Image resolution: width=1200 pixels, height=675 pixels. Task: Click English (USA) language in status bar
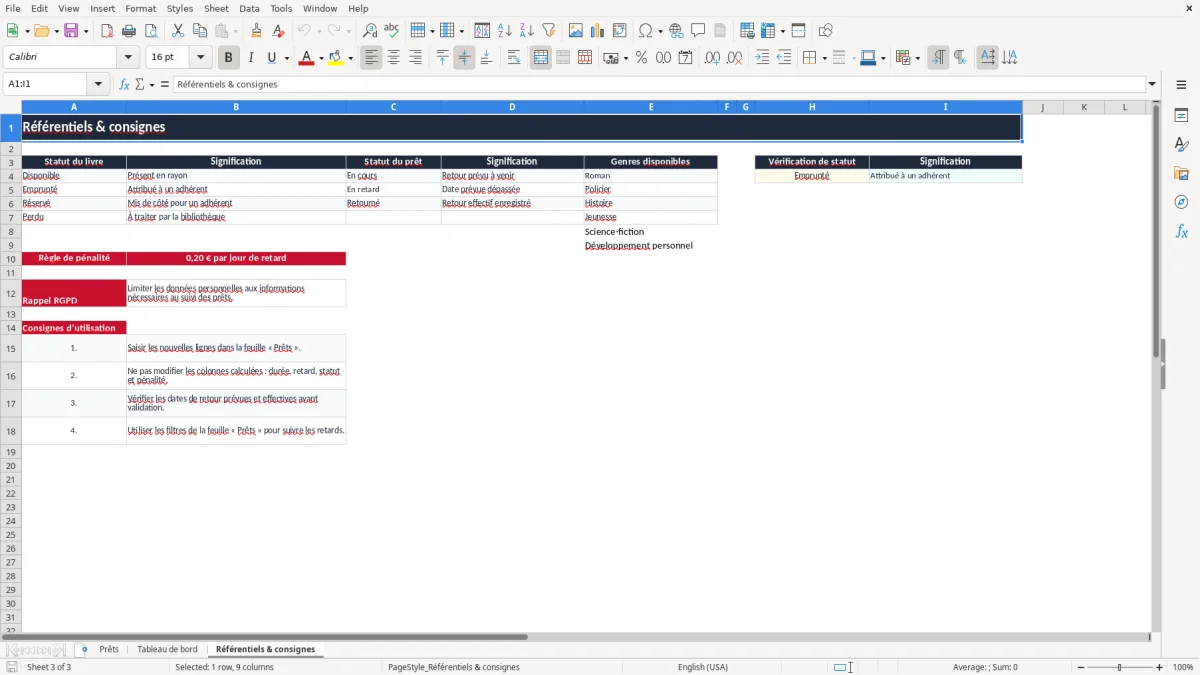702,667
